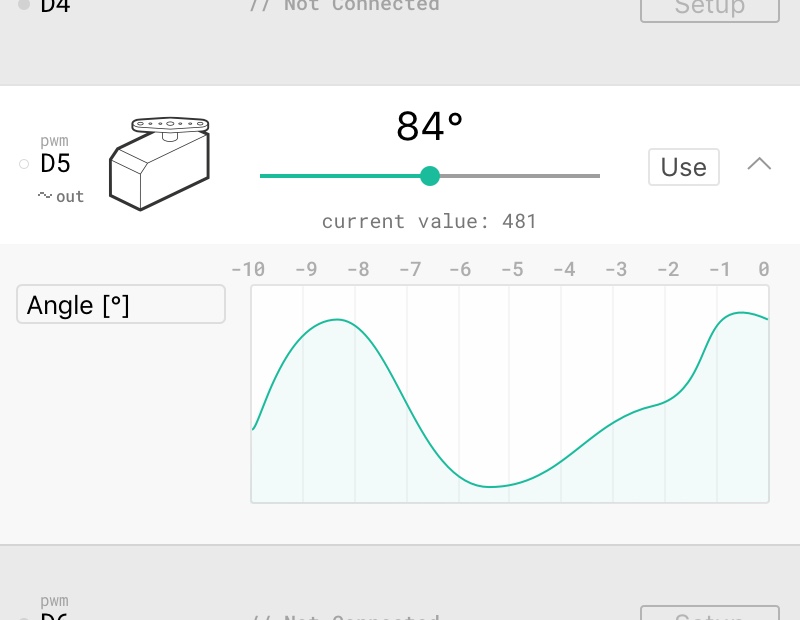Collapse the D5 panel with the chevron

(759, 165)
